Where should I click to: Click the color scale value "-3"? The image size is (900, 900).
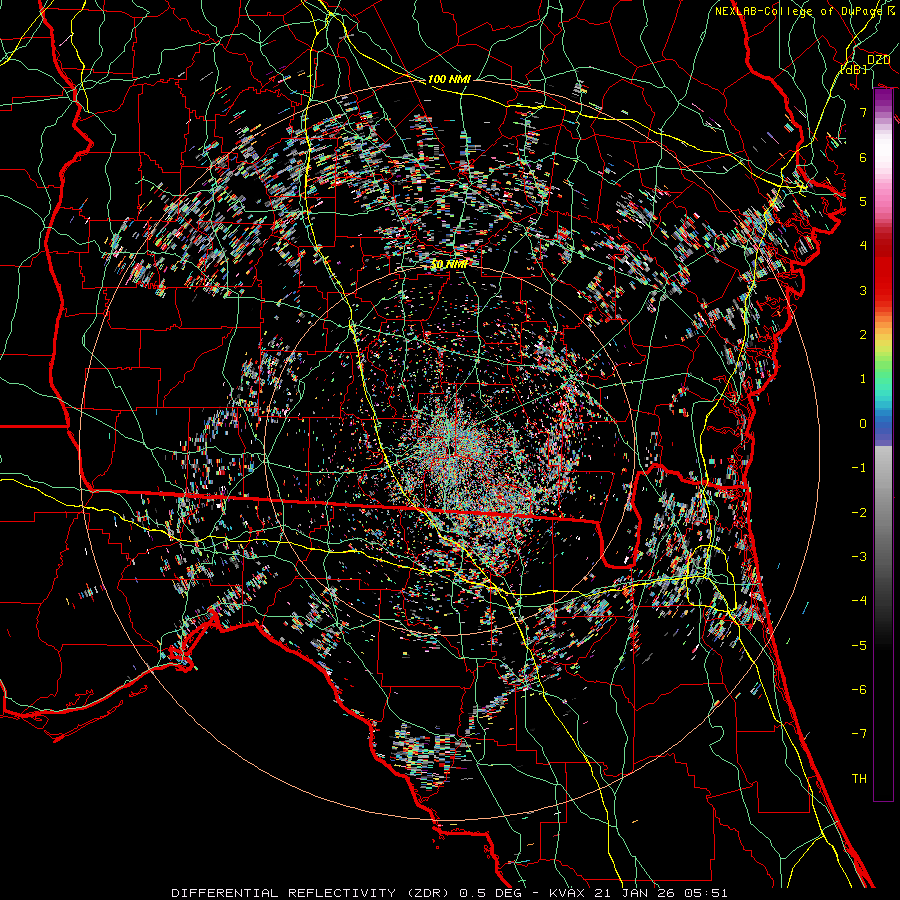(x=859, y=557)
